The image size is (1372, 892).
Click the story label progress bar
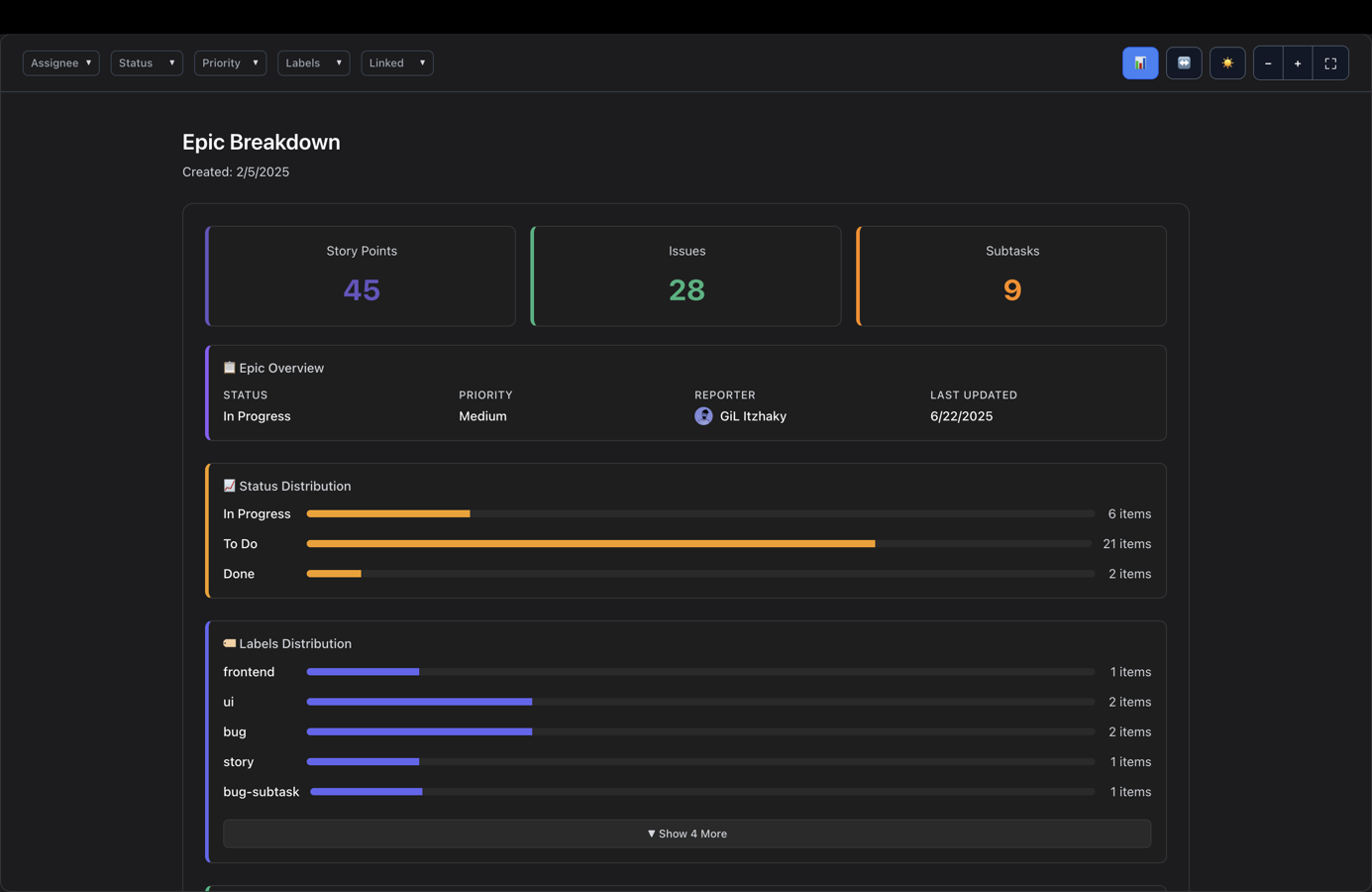[700, 762]
